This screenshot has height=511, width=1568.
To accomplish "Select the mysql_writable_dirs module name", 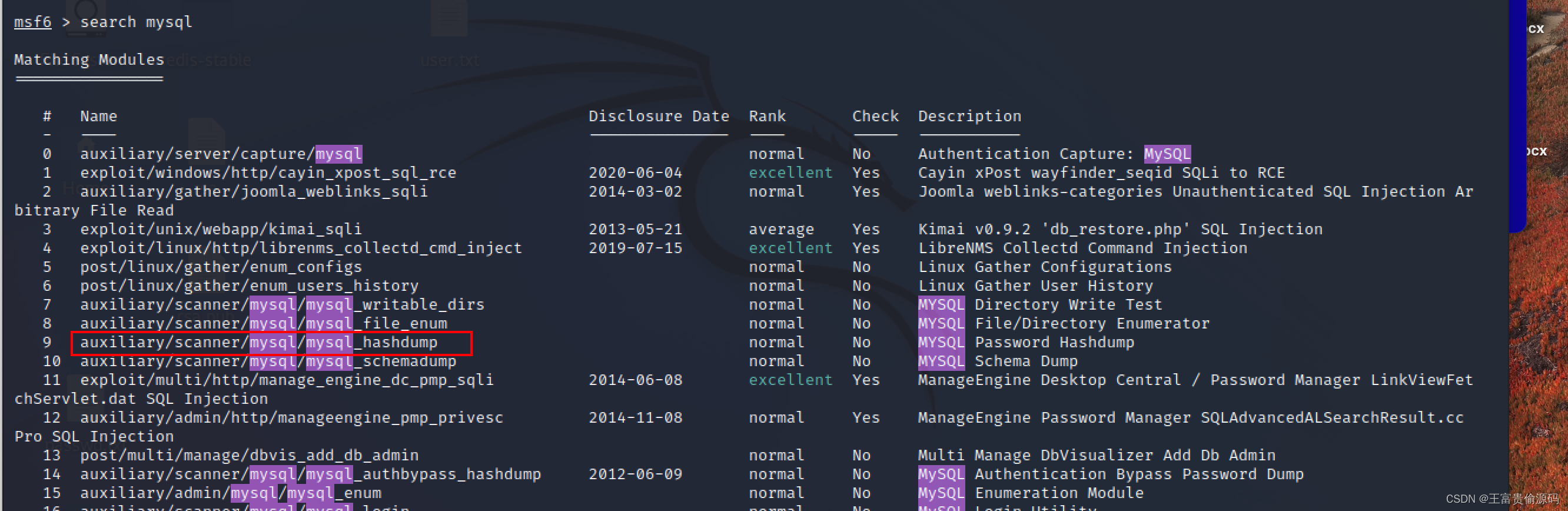I will 283,304.
